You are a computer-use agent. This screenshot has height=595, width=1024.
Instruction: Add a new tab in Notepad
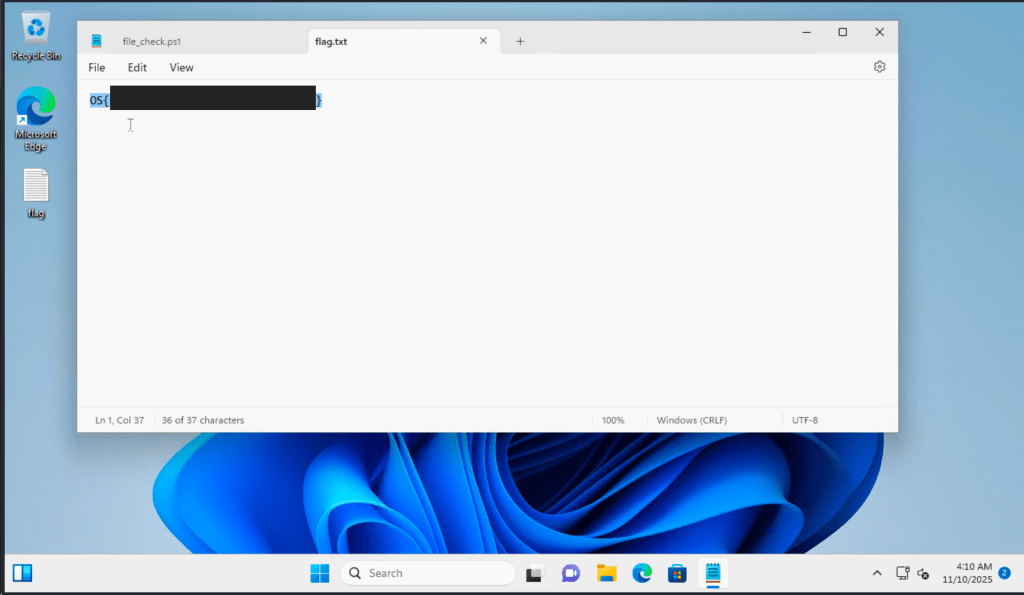pos(520,41)
